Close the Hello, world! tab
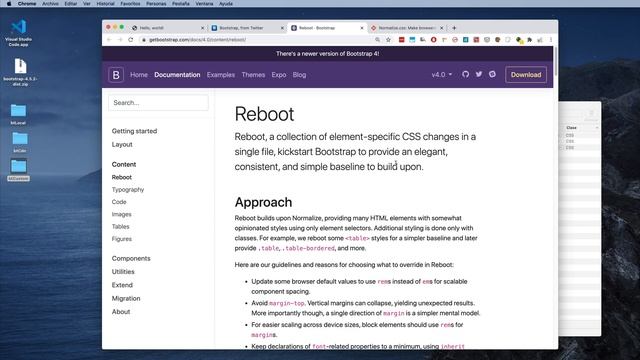 tap(202, 28)
